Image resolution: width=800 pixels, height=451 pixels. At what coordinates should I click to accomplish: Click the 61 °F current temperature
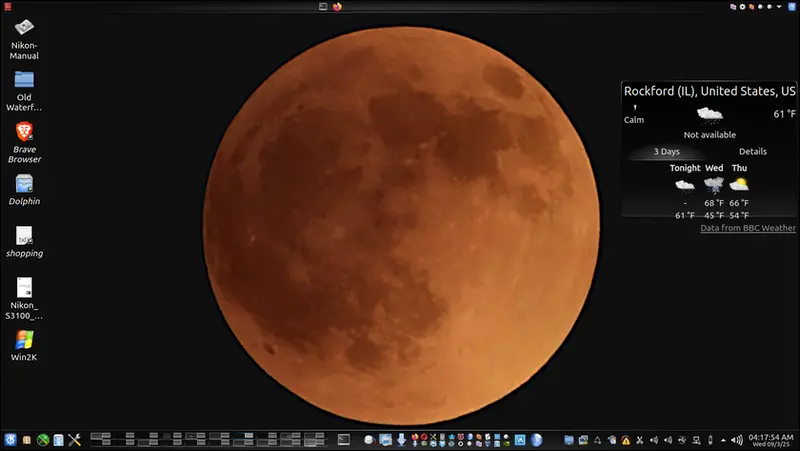tap(784, 114)
